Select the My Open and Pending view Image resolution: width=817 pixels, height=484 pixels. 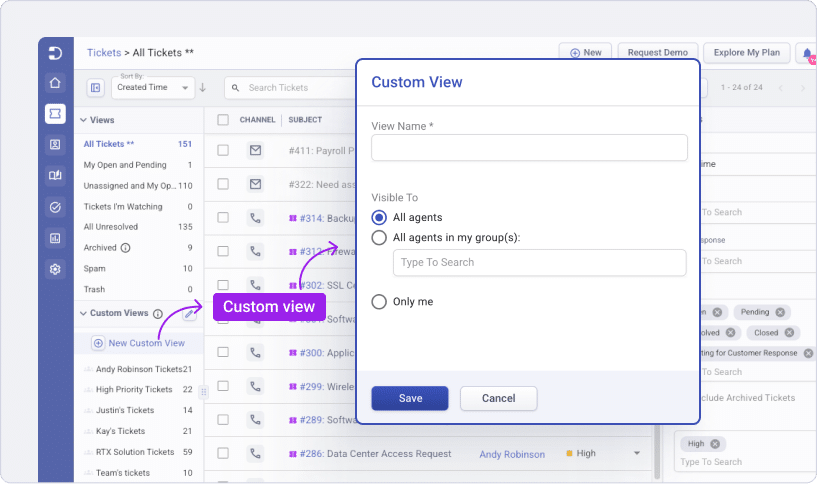point(138,165)
